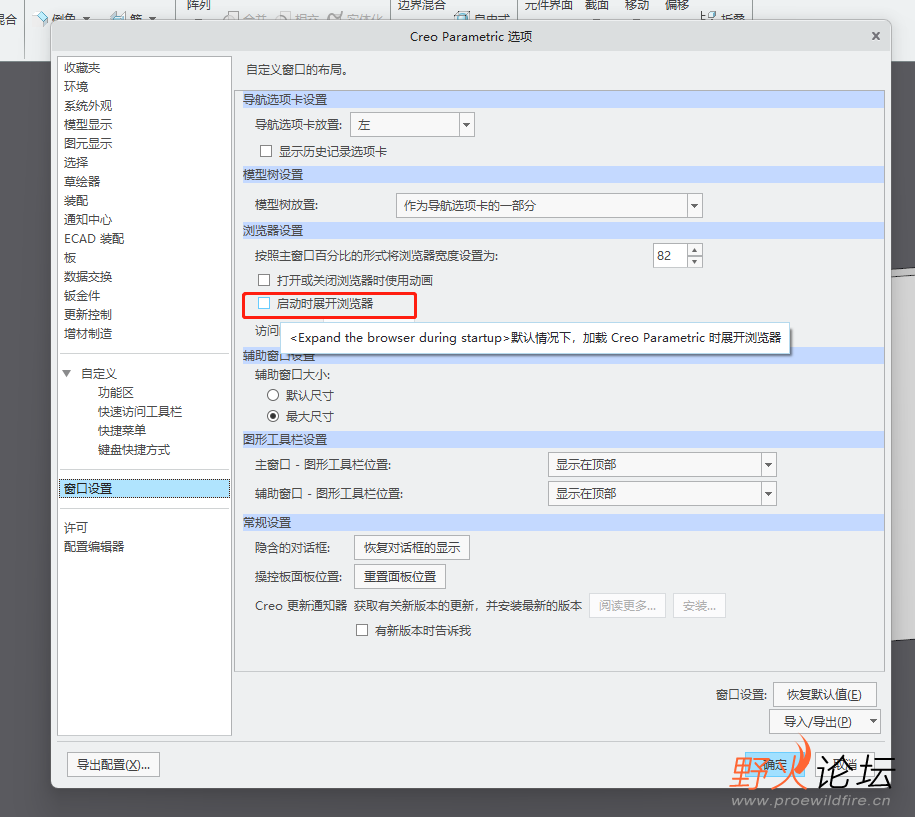Open 配置编辑器
Viewport: 915px width, 817px height.
tap(94, 547)
